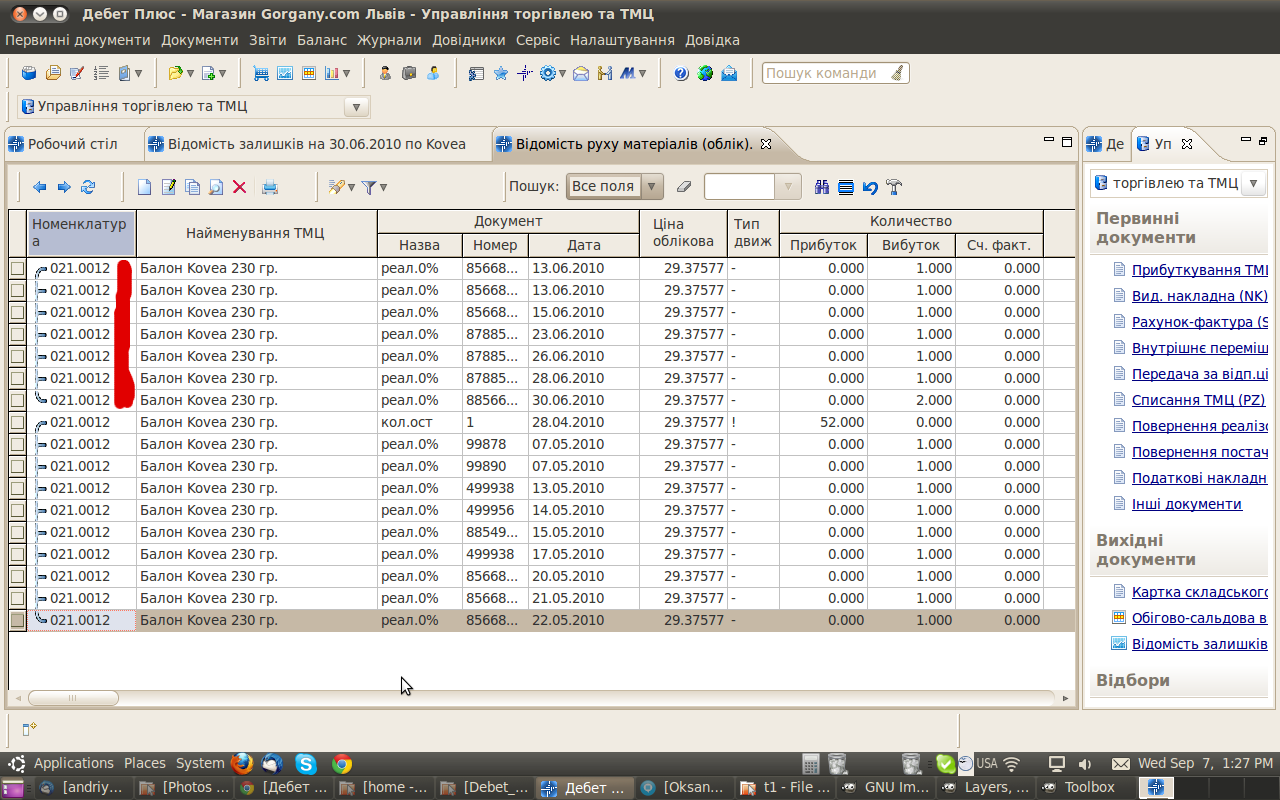The image size is (1280, 800).
Task: Open the side panel 'торгівлею та ТМЦ' dropdown
Action: [1254, 183]
